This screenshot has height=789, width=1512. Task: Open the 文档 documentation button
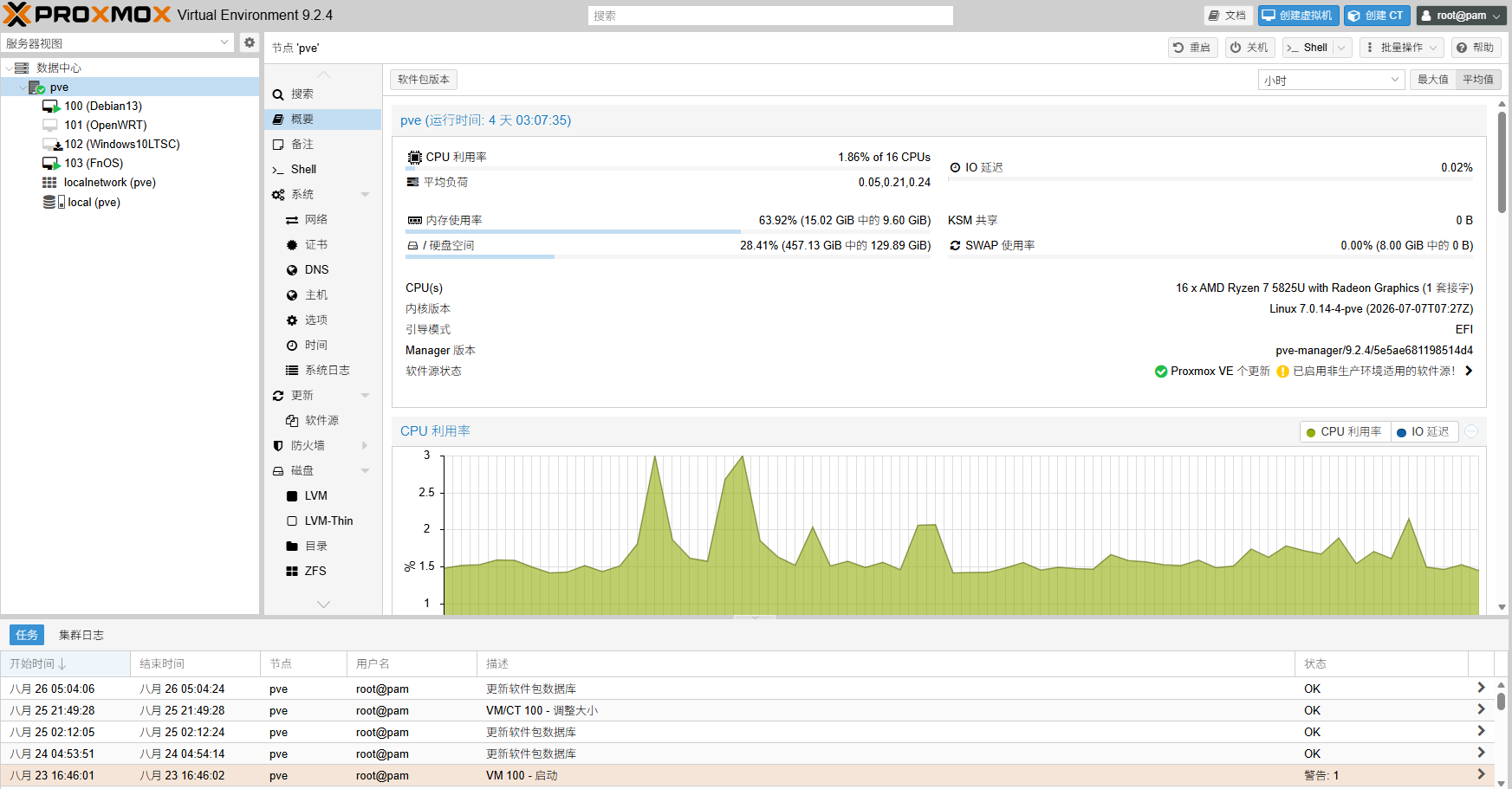click(1228, 16)
